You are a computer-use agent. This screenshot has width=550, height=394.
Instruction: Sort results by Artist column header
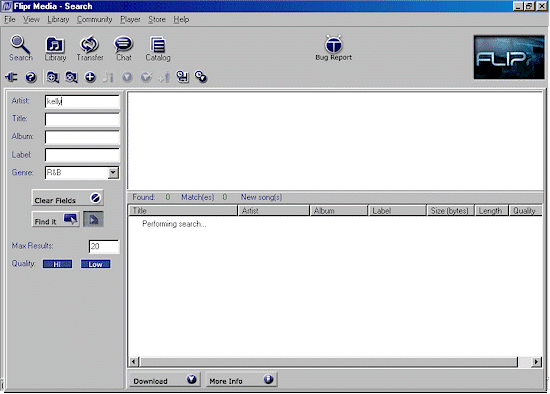[x=274, y=211]
